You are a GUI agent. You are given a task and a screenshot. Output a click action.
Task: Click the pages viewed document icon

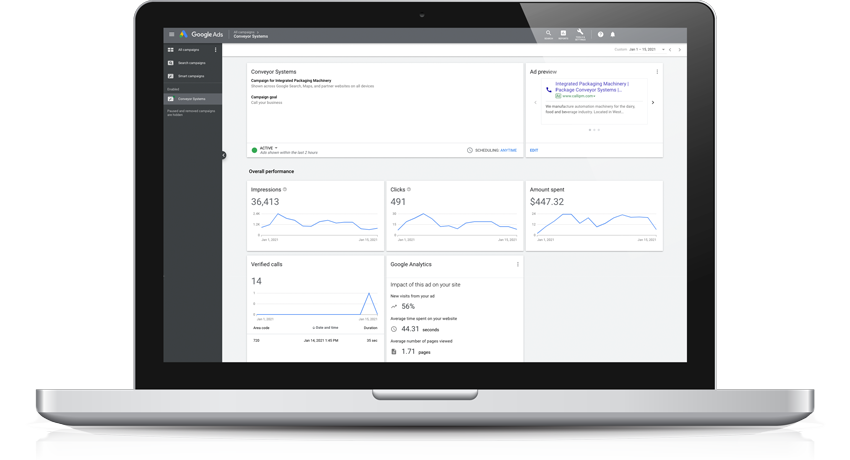click(394, 352)
